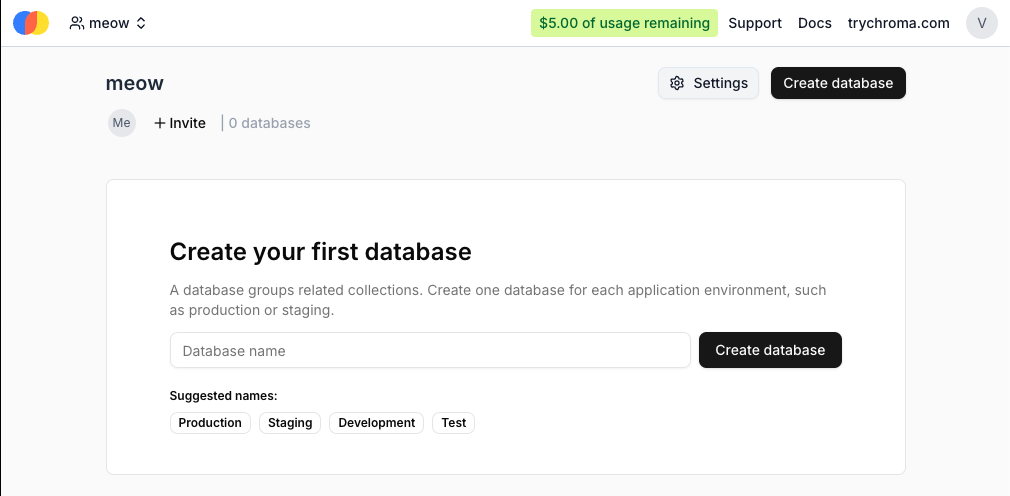Open Settings via the gear icon button
This screenshot has width=1010, height=496.
708,83
